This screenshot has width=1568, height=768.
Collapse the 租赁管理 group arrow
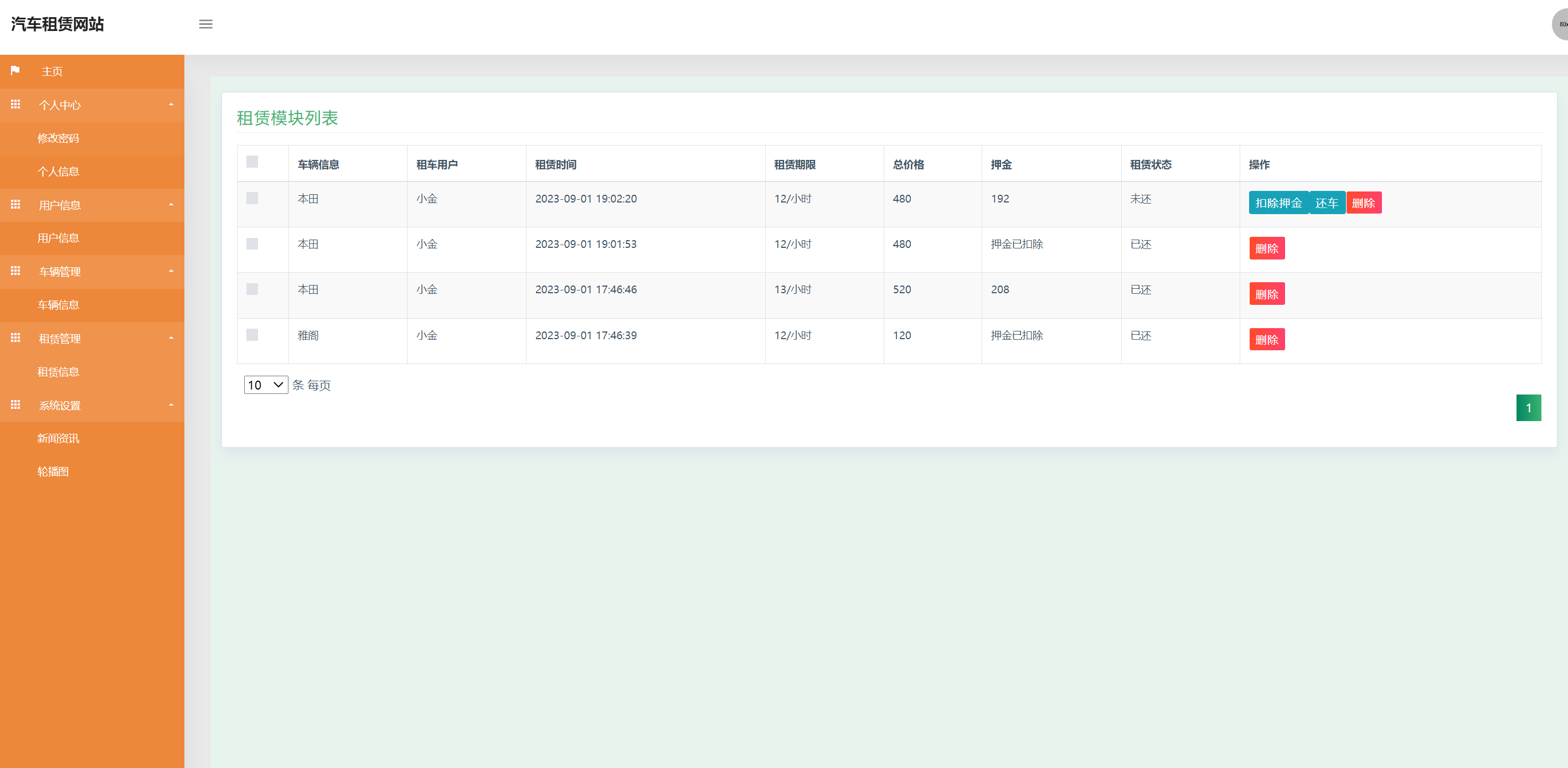click(171, 338)
